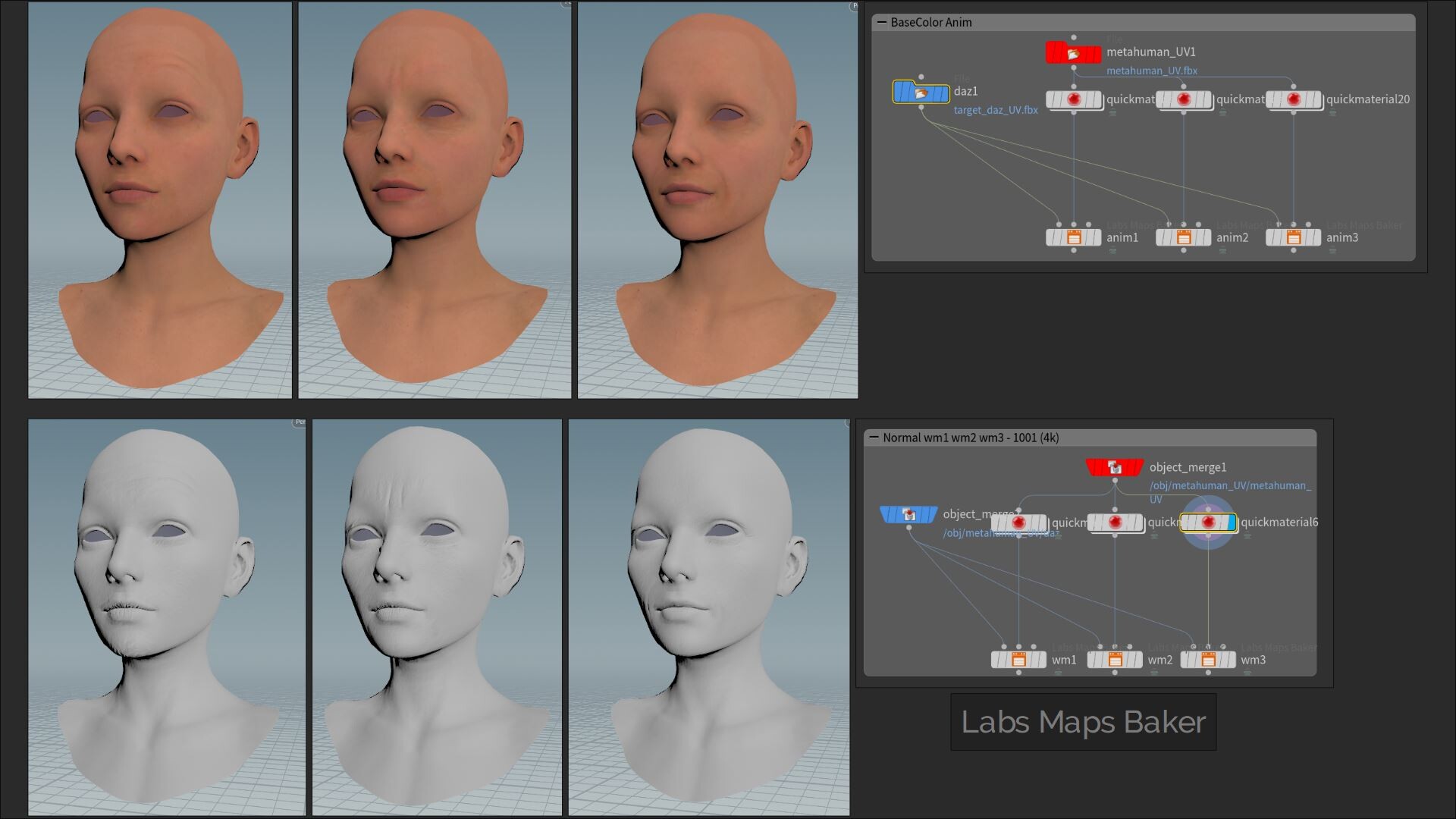Image resolution: width=1456 pixels, height=819 pixels.
Task: Click the anim1 Labs Maps Baker icon
Action: click(x=1074, y=237)
